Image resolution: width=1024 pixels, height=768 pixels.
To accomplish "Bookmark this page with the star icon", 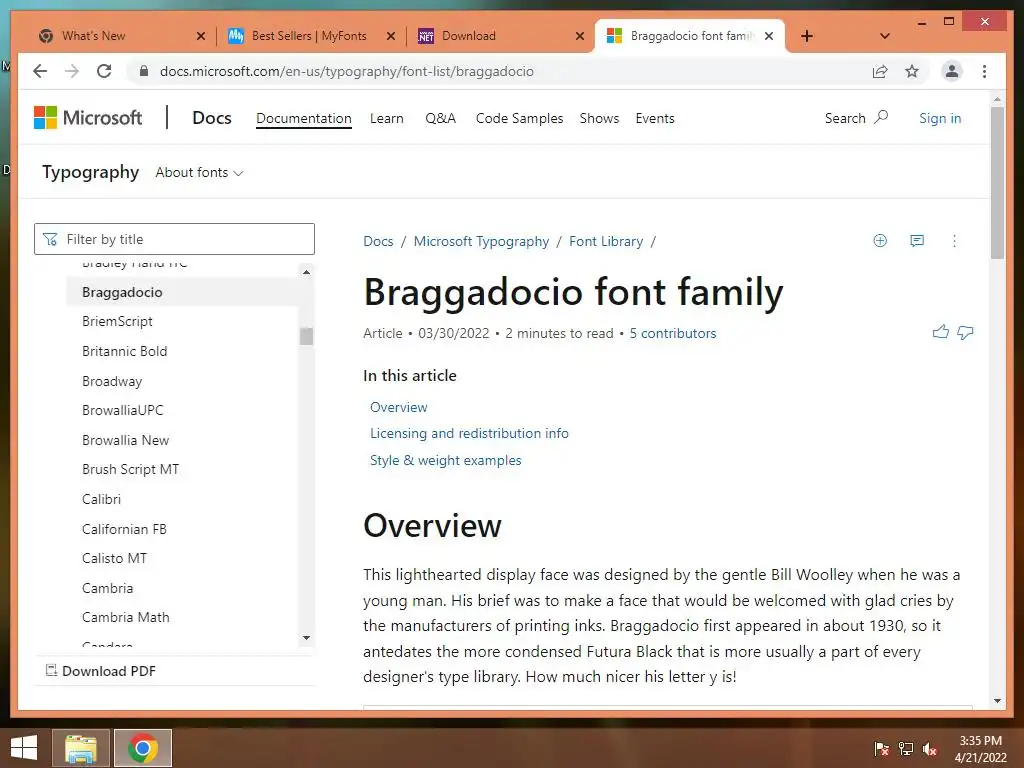I will click(912, 71).
